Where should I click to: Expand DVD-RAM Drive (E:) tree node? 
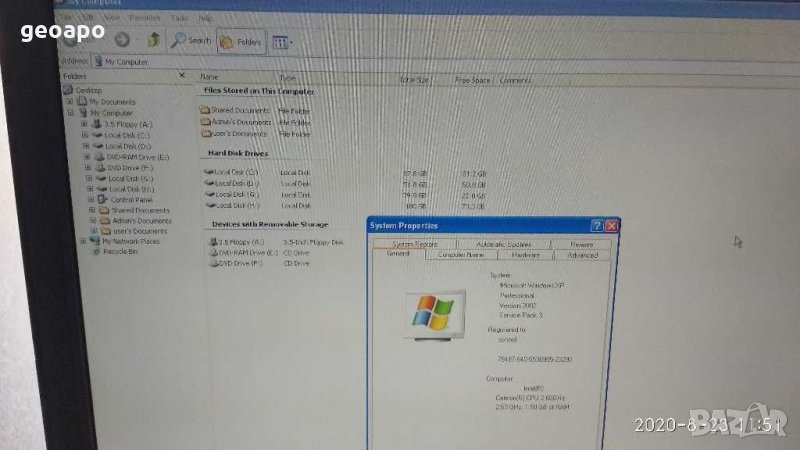pyautogui.click(x=87, y=157)
